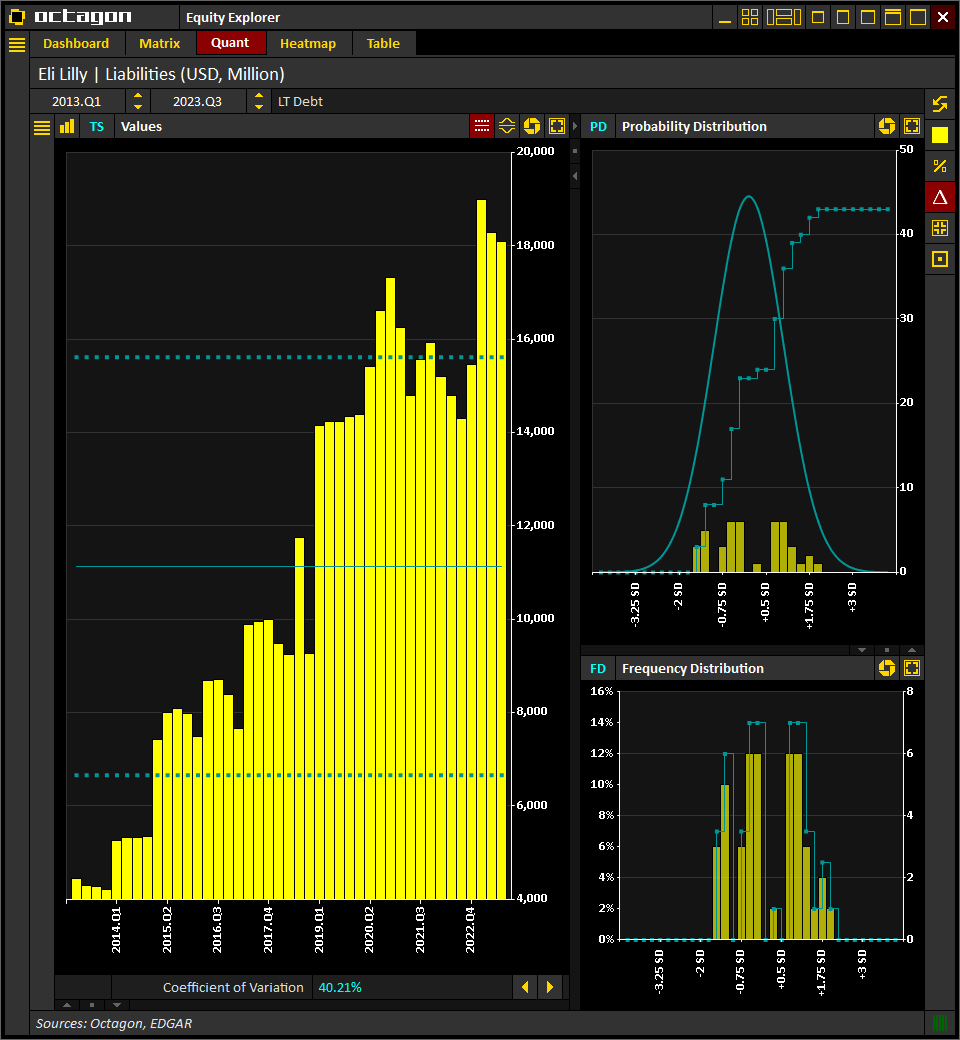
Task: Maximize the Probability Distribution panel
Action: tap(912, 126)
